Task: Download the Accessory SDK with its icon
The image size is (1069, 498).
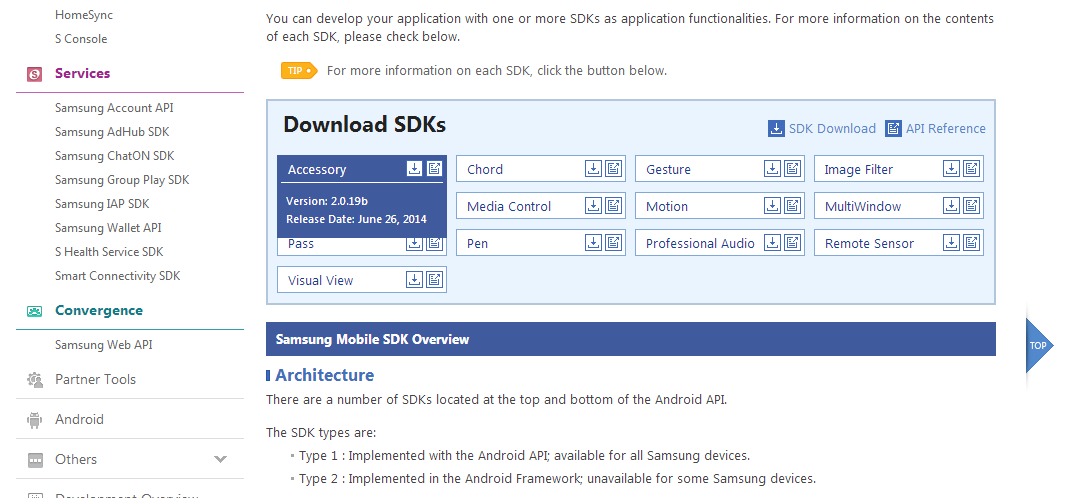Action: point(415,169)
